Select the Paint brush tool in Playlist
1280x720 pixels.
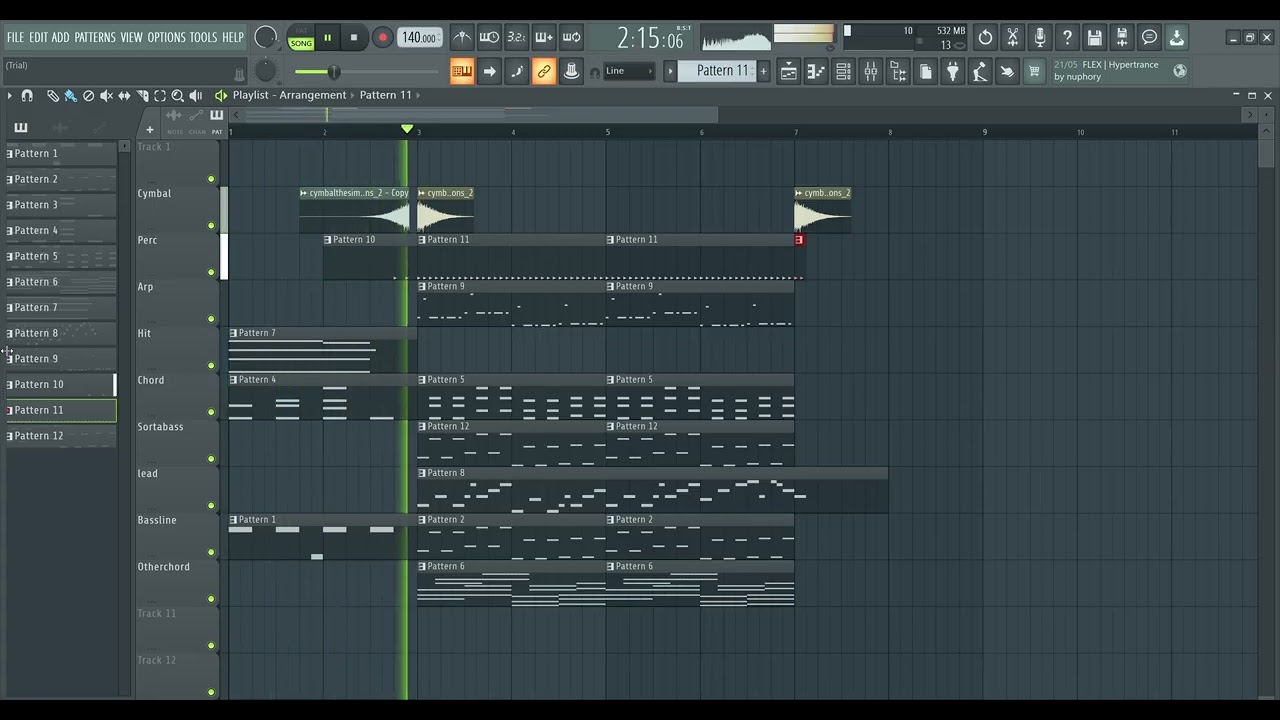70,96
